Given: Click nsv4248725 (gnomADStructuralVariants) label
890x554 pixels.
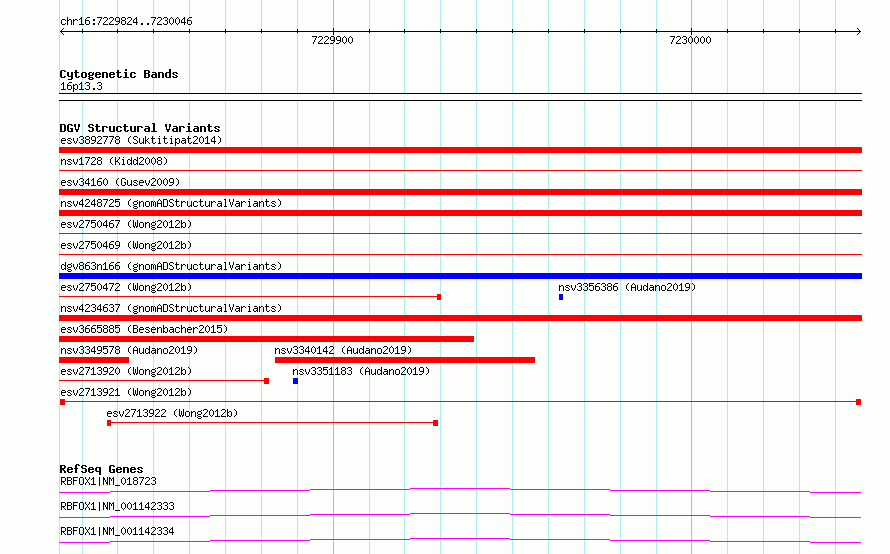Looking at the screenshot, I should pos(171,203).
